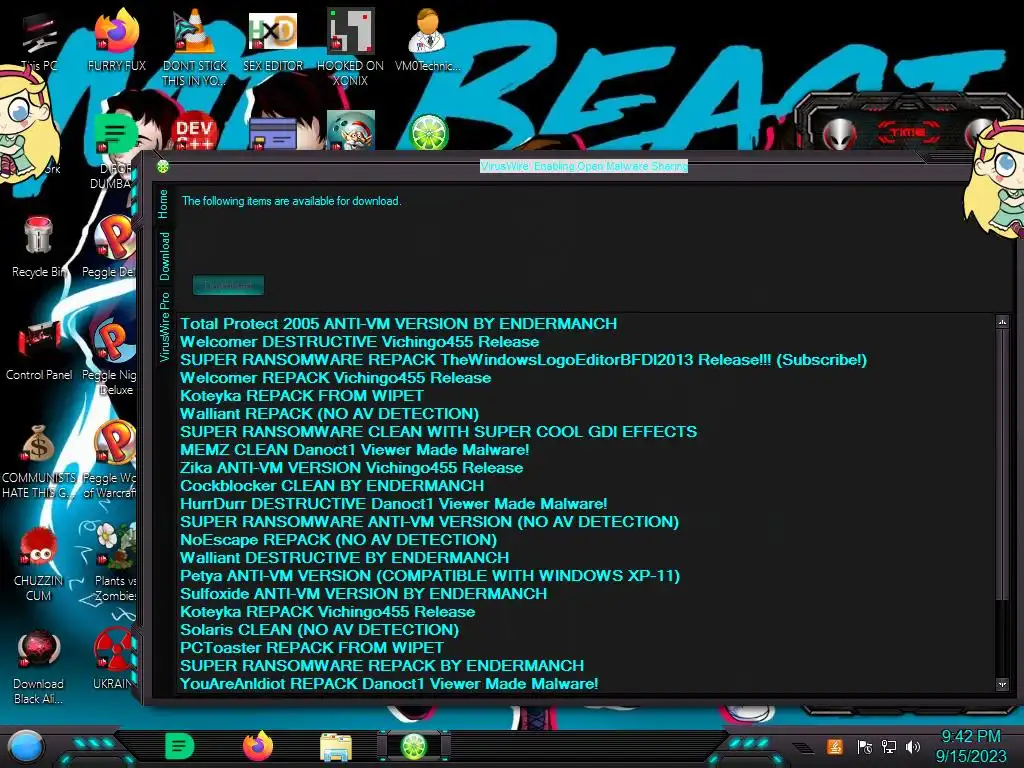Screen dimensions: 1024x768
Task: Open File Explorer from taskbar
Action: pyautogui.click(x=336, y=747)
